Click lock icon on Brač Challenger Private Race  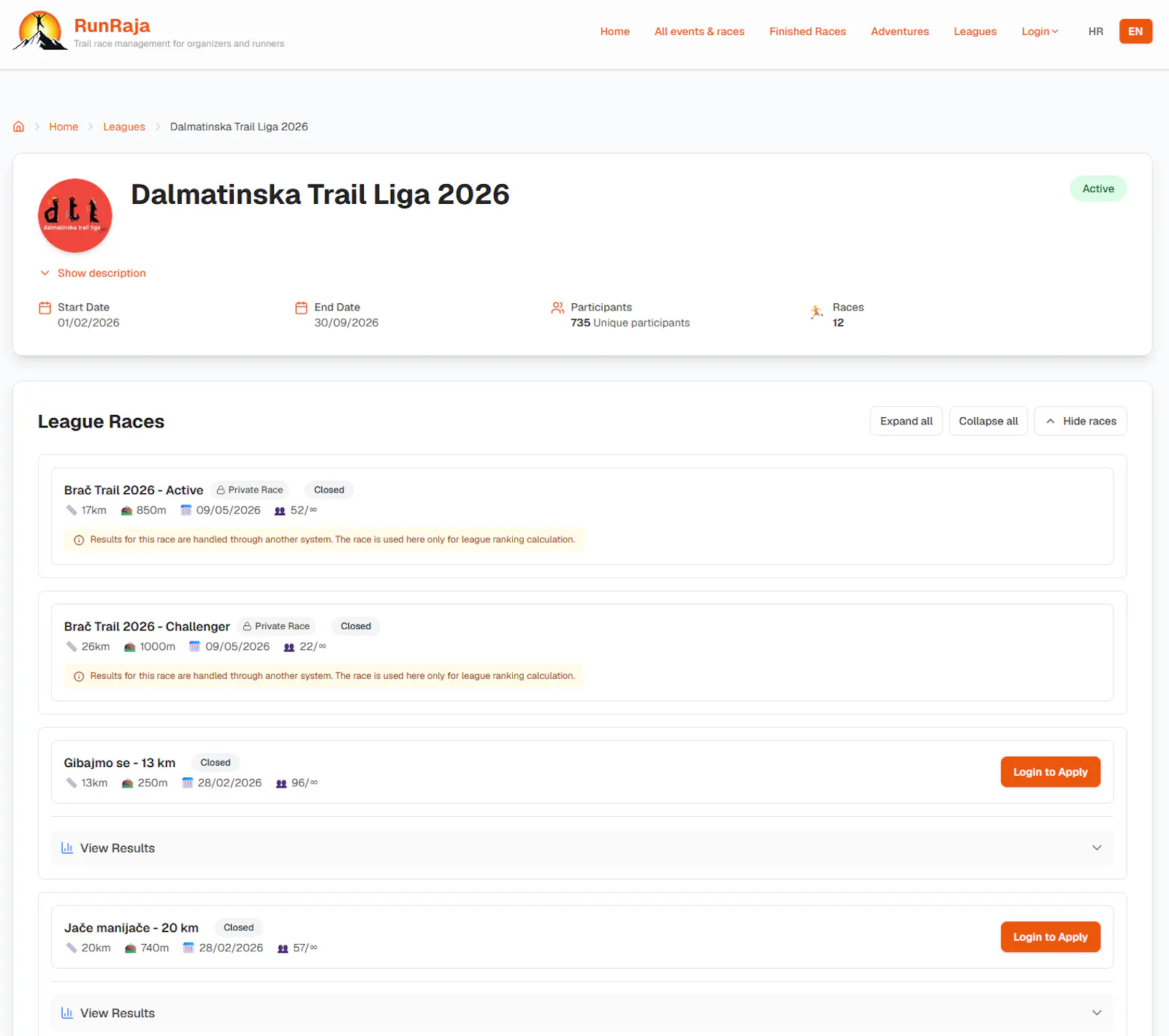247,626
